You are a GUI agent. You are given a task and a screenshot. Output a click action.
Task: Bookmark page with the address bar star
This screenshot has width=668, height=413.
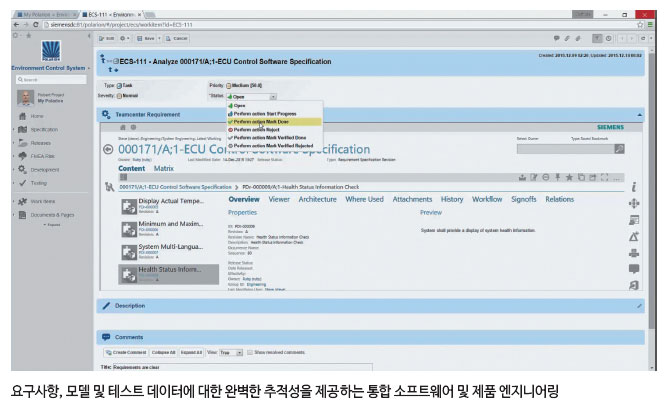(640, 25)
